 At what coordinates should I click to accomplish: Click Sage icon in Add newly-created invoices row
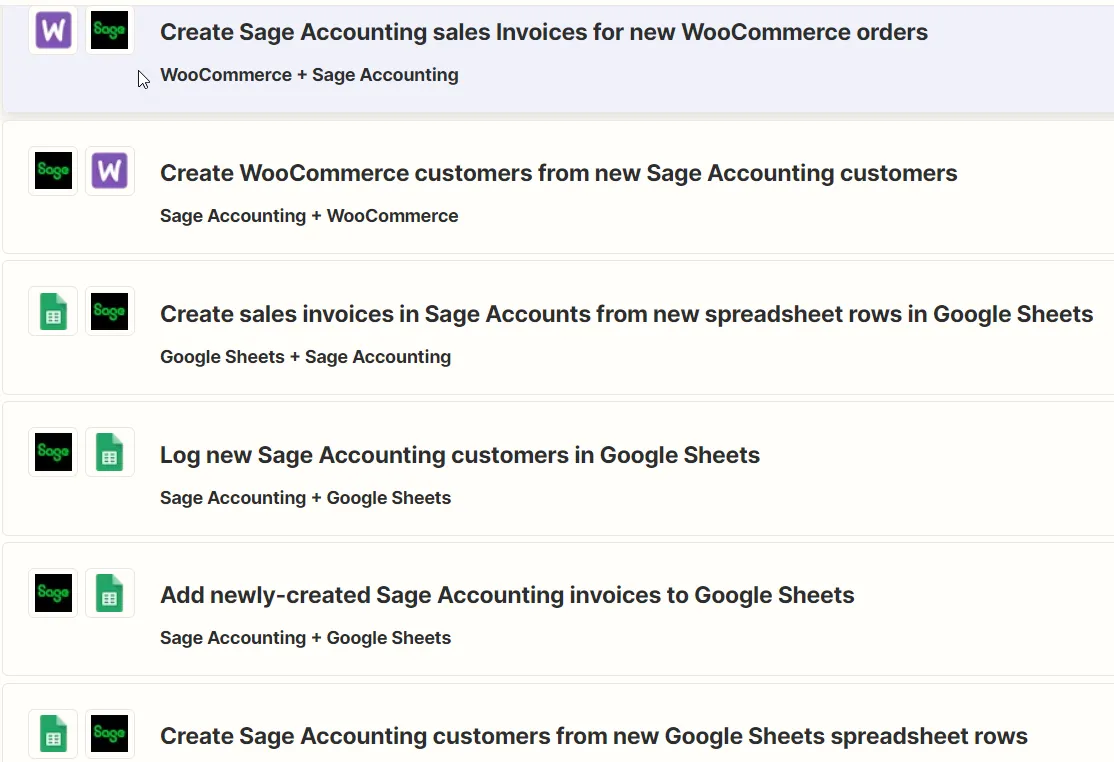tap(53, 593)
